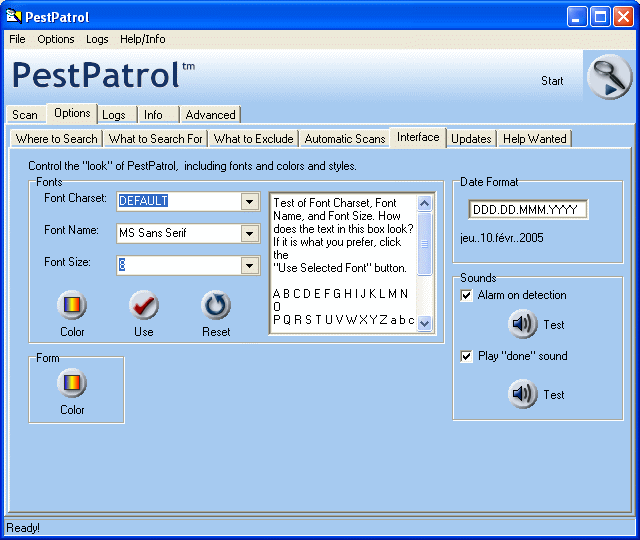Maximize the PestPatrol window
The width and height of the screenshot is (640, 540).
pyautogui.click(x=600, y=17)
